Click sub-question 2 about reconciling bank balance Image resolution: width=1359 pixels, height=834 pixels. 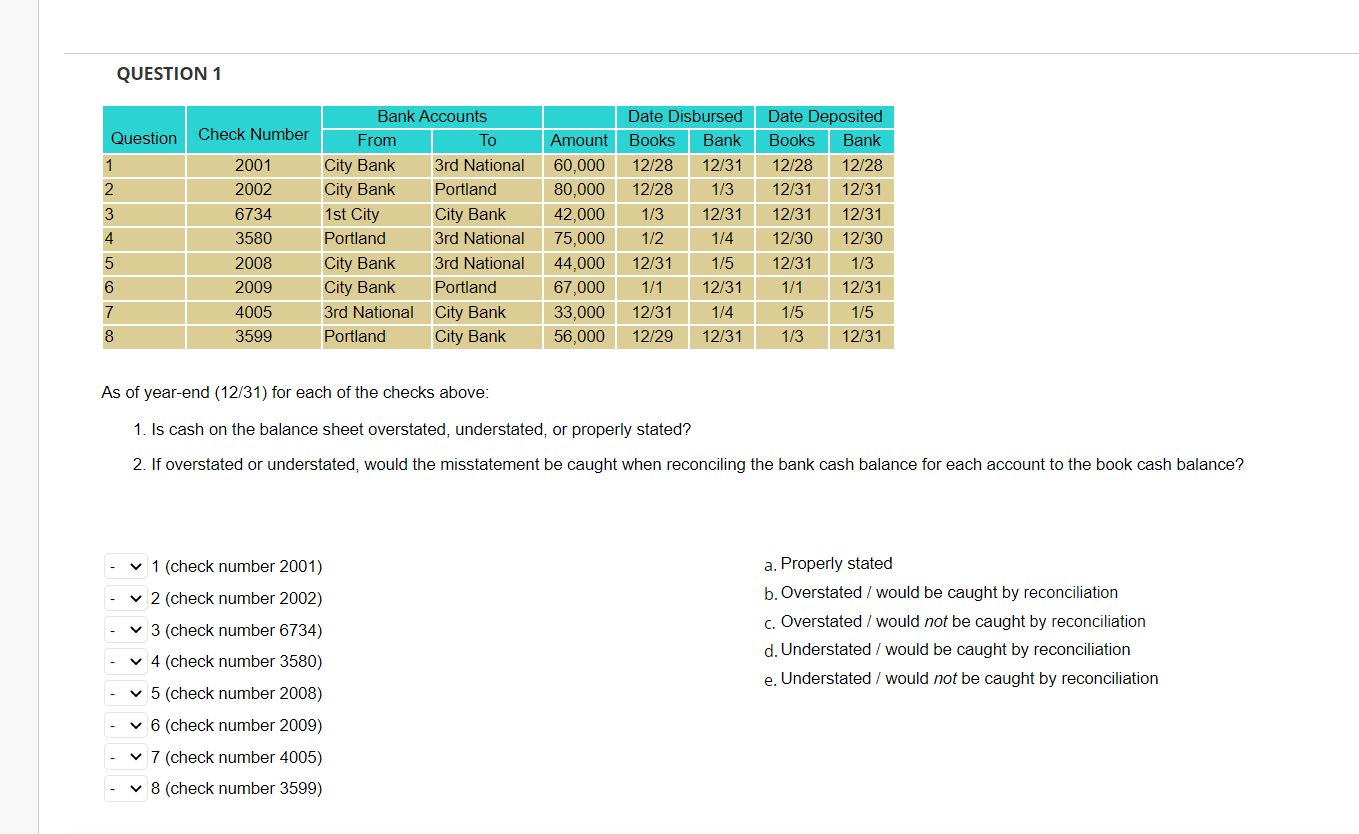(x=688, y=465)
